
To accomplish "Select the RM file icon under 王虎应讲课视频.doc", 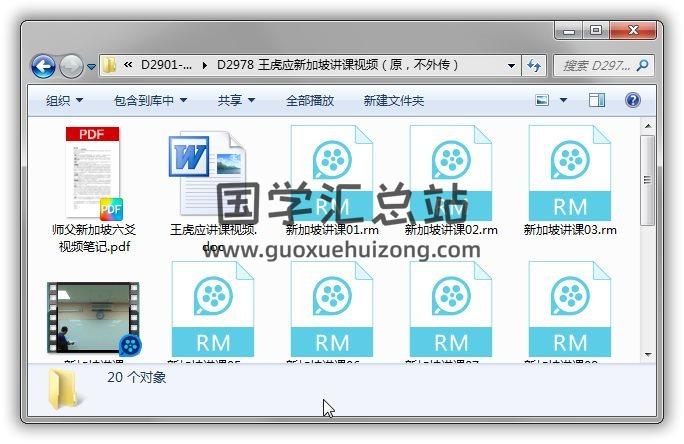I will coord(213,309).
